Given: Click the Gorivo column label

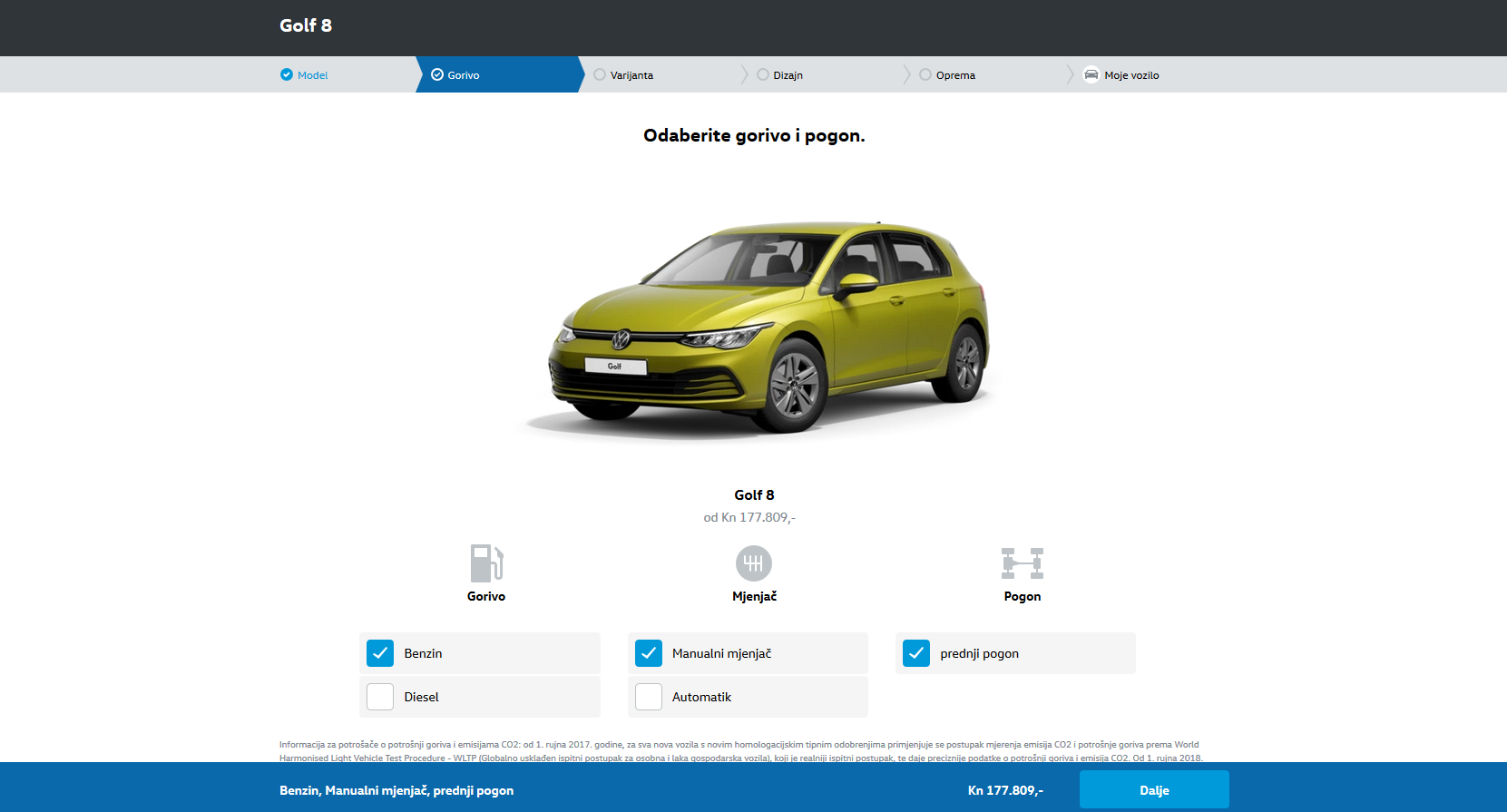Looking at the screenshot, I should click(x=486, y=596).
